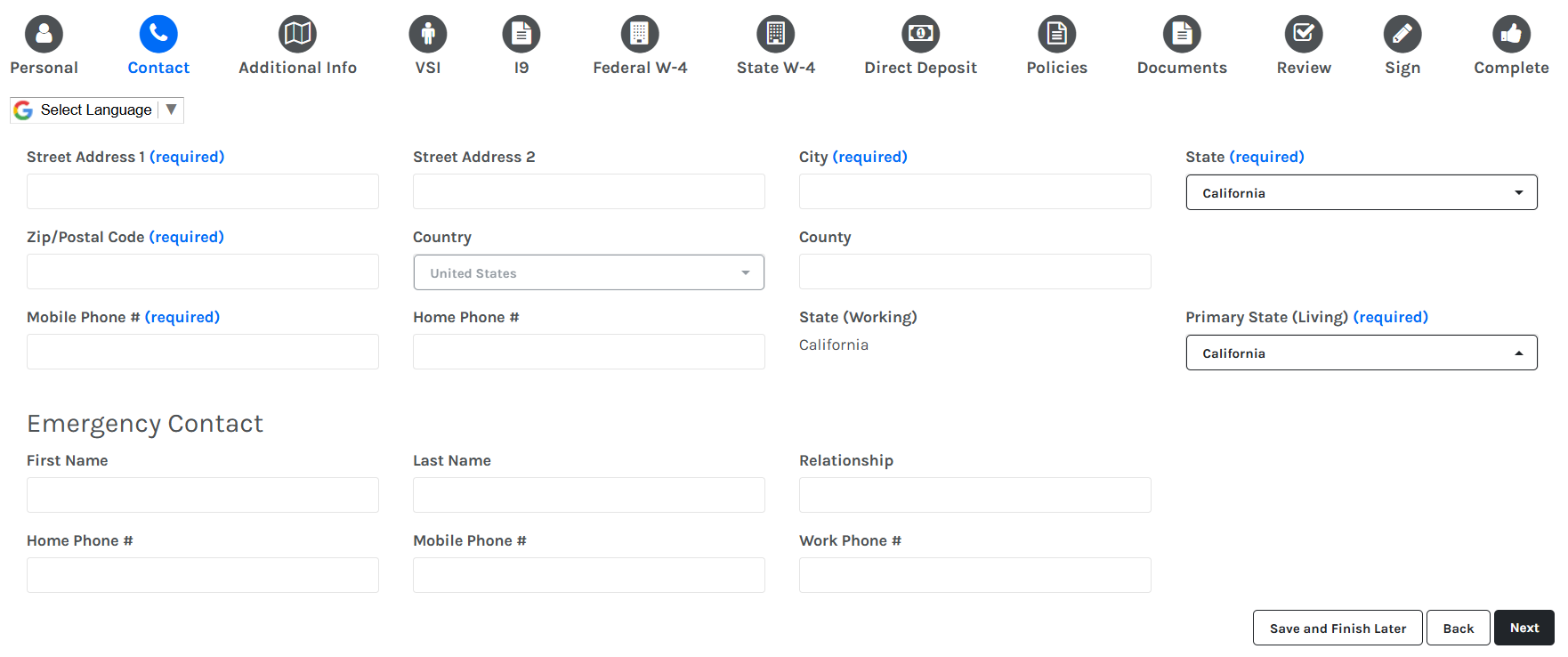This screenshot has width=1568, height=657.
Task: Open the Primary State (Living) dropdown
Action: click(x=1362, y=353)
